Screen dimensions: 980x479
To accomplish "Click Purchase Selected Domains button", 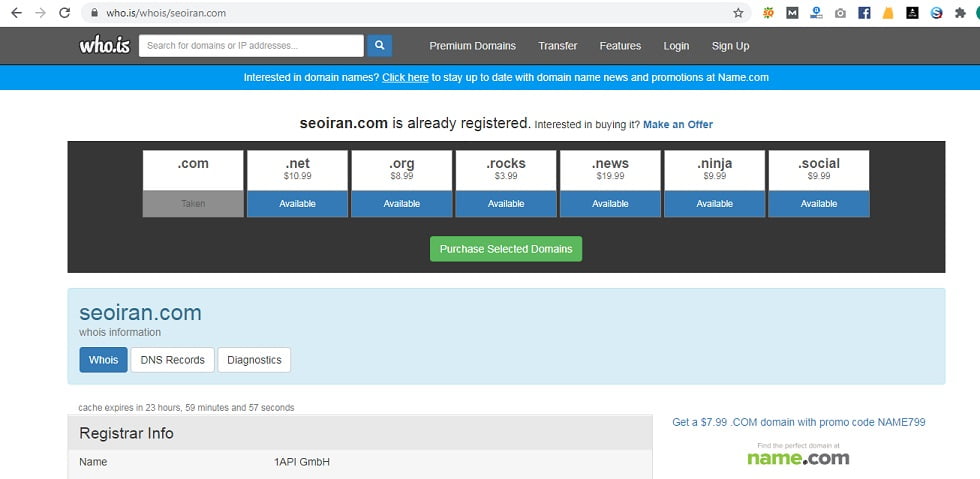I will (506, 249).
